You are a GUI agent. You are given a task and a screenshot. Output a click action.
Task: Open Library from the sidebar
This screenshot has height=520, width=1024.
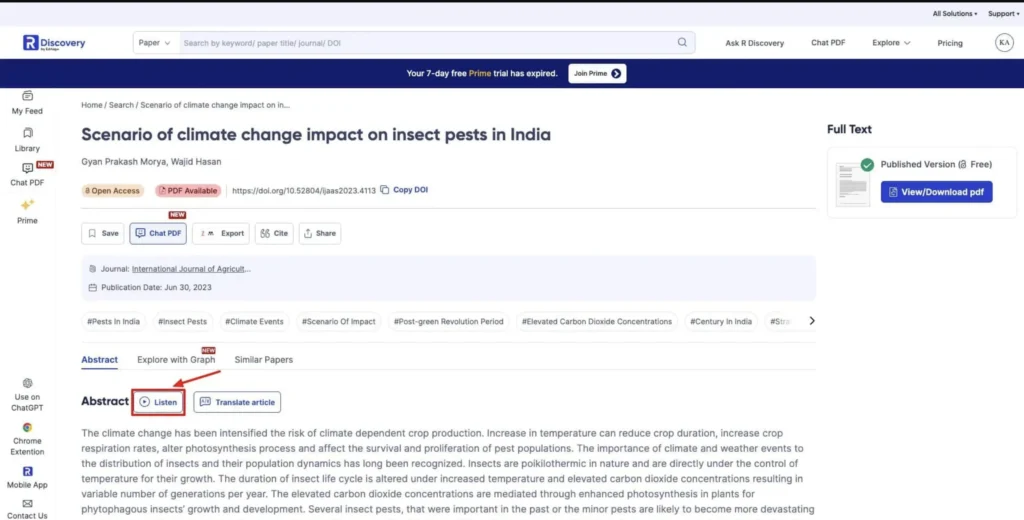27,133
